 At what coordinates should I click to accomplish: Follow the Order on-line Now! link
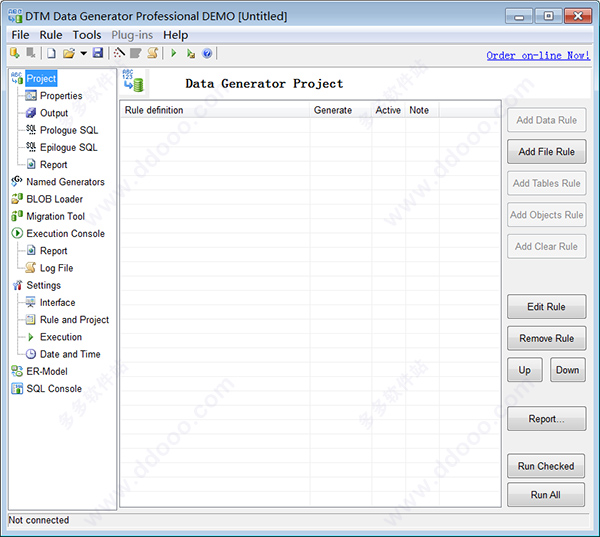click(x=538, y=55)
